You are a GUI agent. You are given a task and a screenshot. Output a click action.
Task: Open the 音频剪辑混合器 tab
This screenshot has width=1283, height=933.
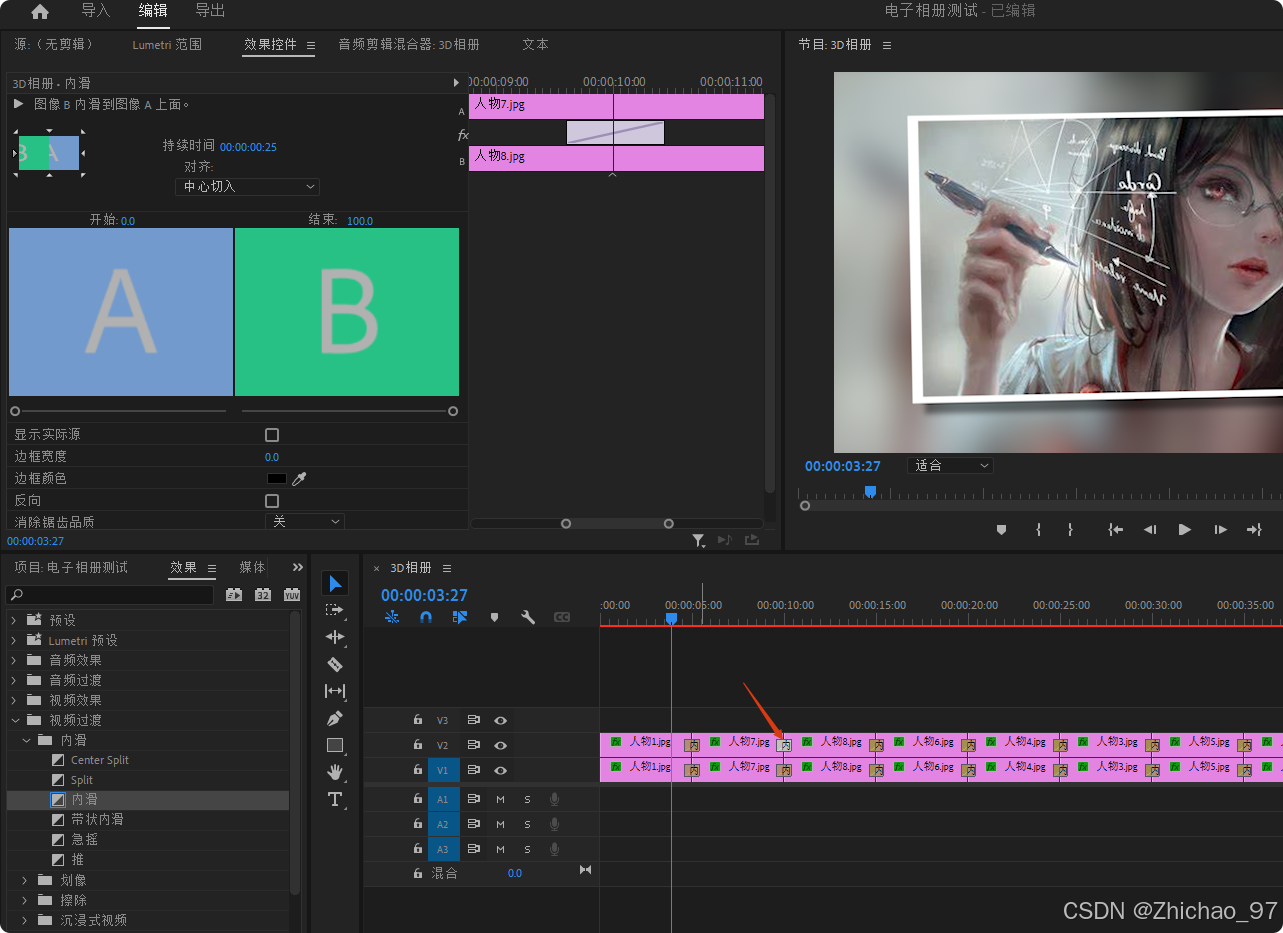point(409,45)
